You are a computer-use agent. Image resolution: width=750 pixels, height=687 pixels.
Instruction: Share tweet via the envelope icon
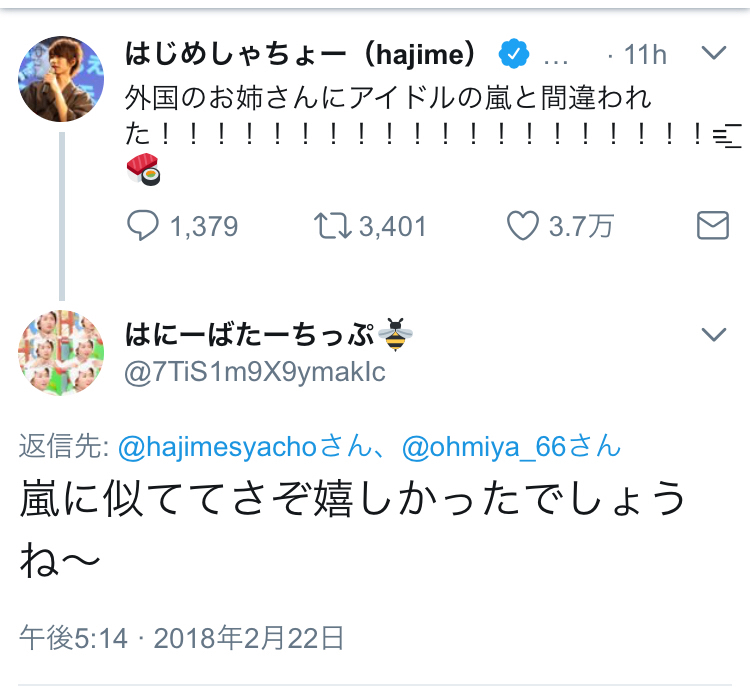coord(712,225)
